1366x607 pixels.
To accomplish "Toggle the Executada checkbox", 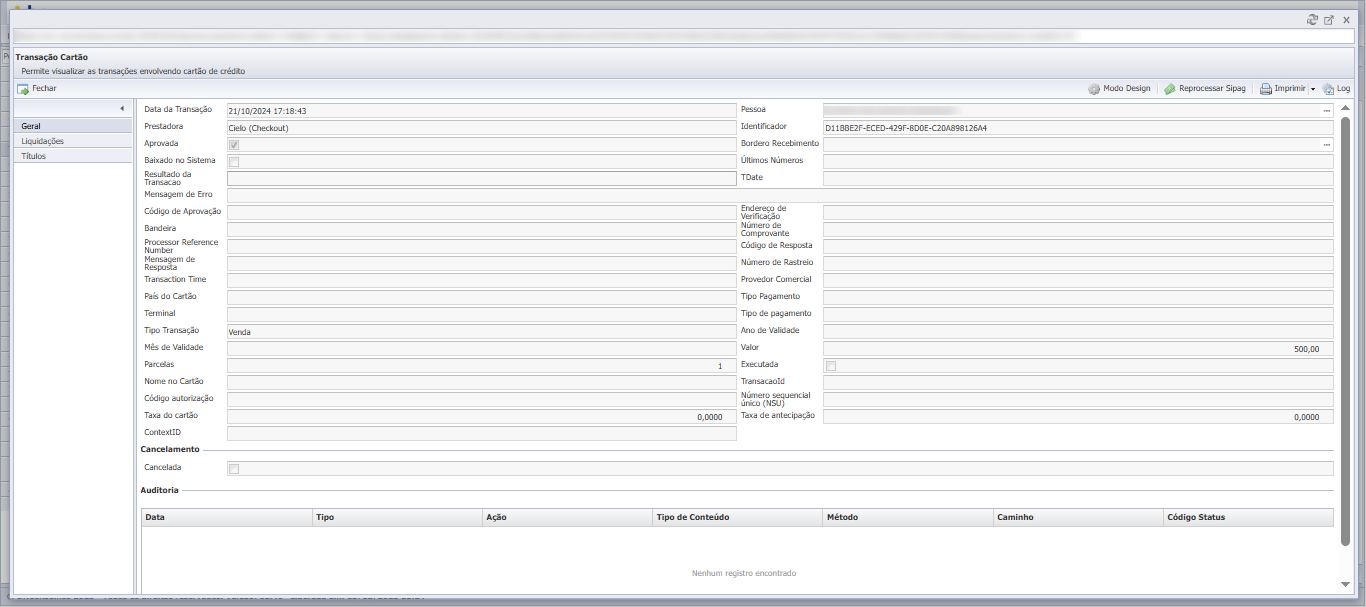I will (x=831, y=366).
